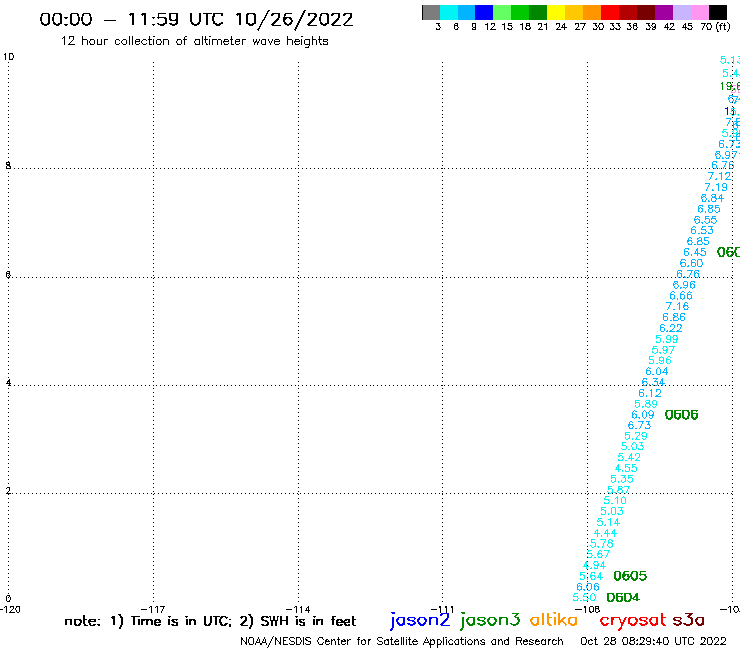The height and width of the screenshot is (650, 740).
Task: Click the 'note: 1) Time is in UTC' text
Action: pos(148,621)
